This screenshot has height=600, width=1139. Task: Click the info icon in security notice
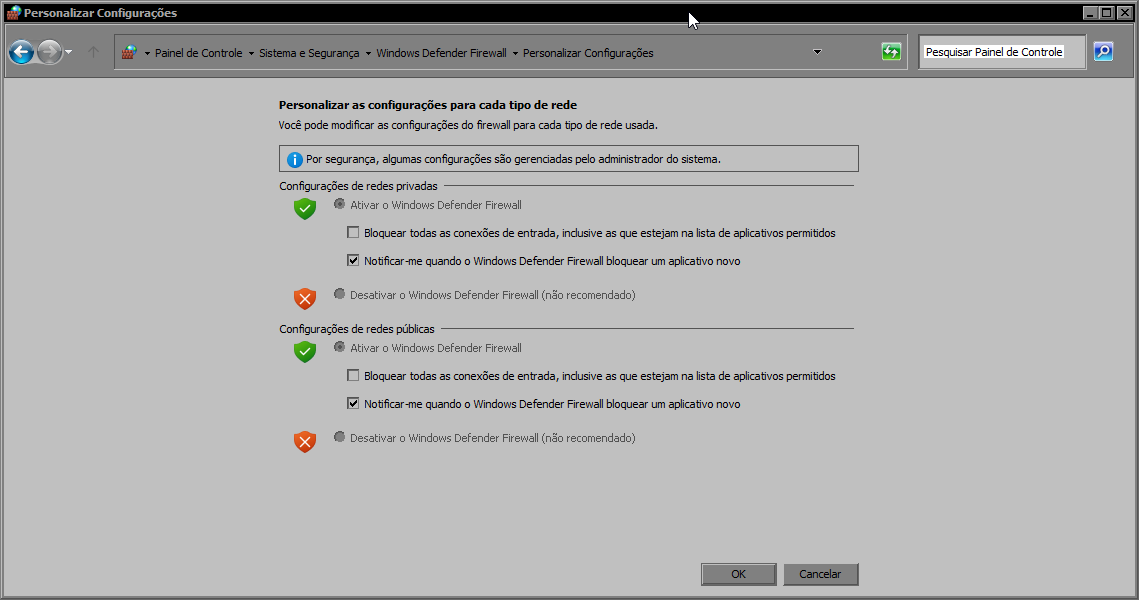pos(294,159)
